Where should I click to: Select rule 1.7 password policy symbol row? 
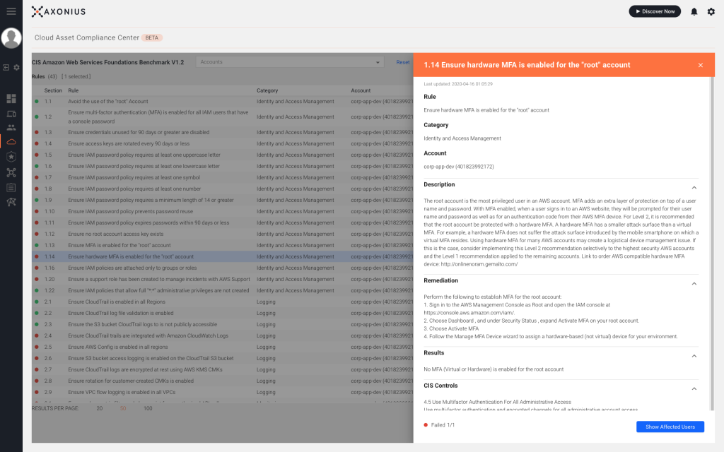pyautogui.click(x=223, y=177)
